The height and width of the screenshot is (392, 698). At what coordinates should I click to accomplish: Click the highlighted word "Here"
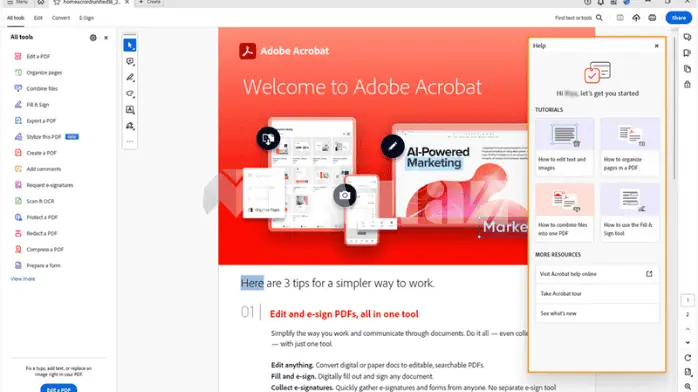click(x=252, y=283)
